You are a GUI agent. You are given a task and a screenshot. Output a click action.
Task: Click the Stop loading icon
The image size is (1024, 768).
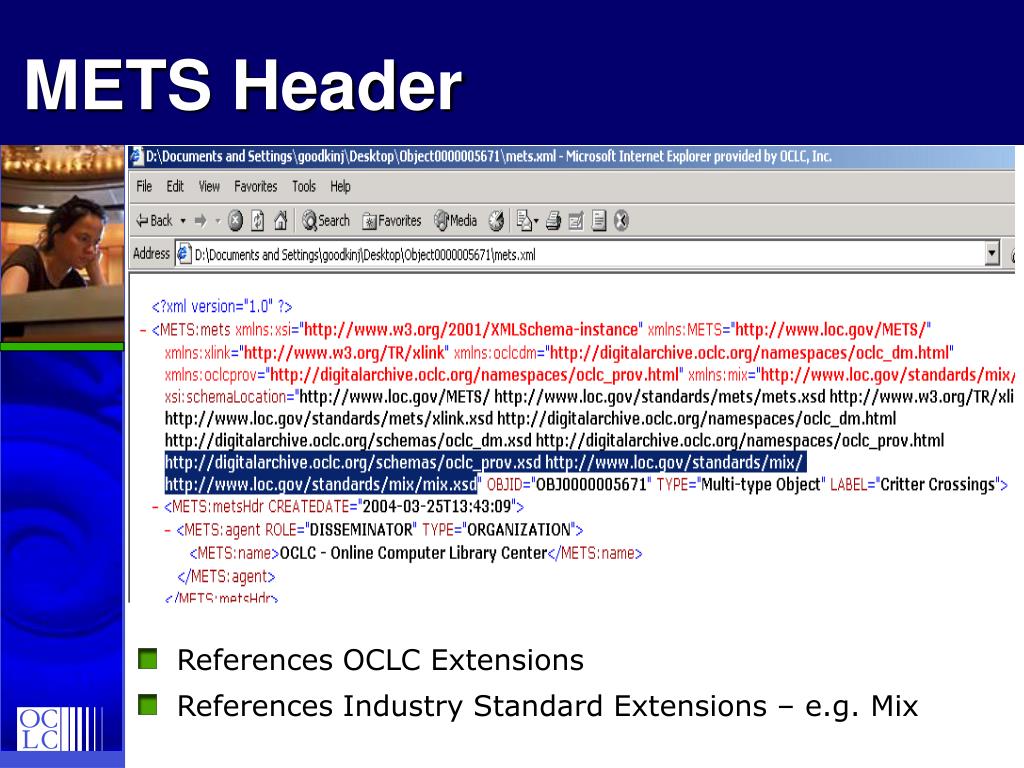point(235,221)
